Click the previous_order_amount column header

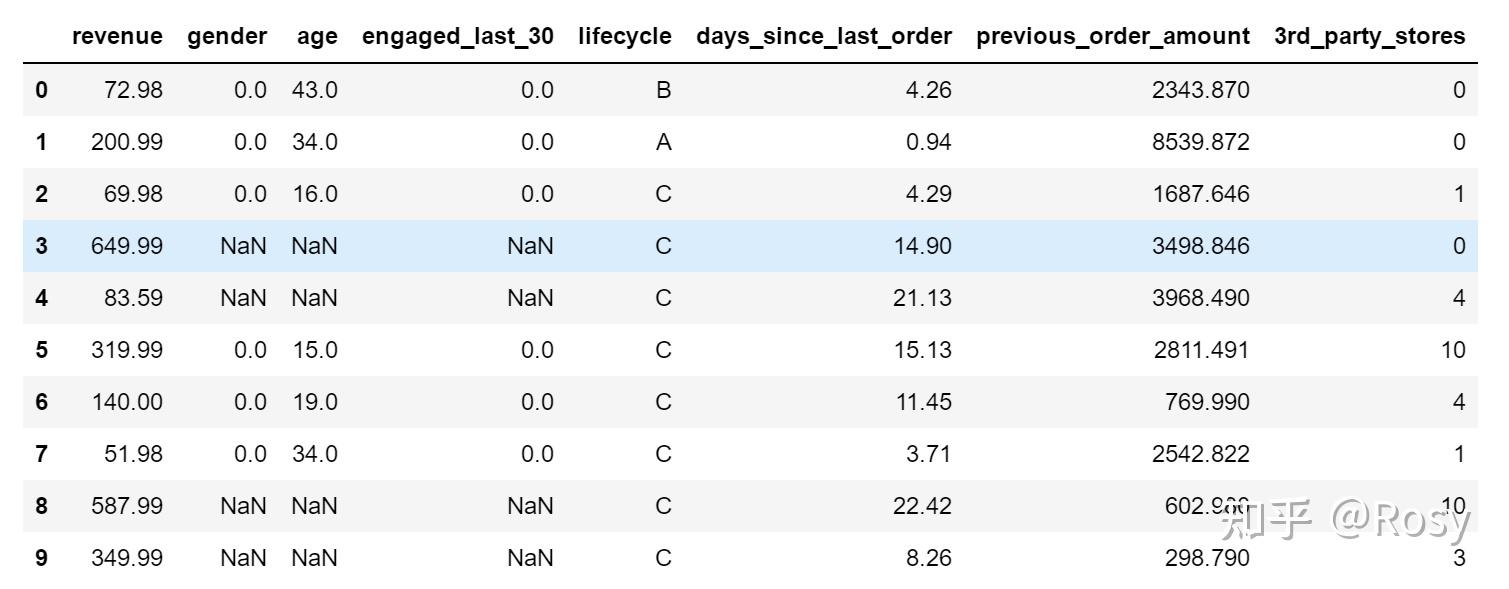coord(1113,37)
